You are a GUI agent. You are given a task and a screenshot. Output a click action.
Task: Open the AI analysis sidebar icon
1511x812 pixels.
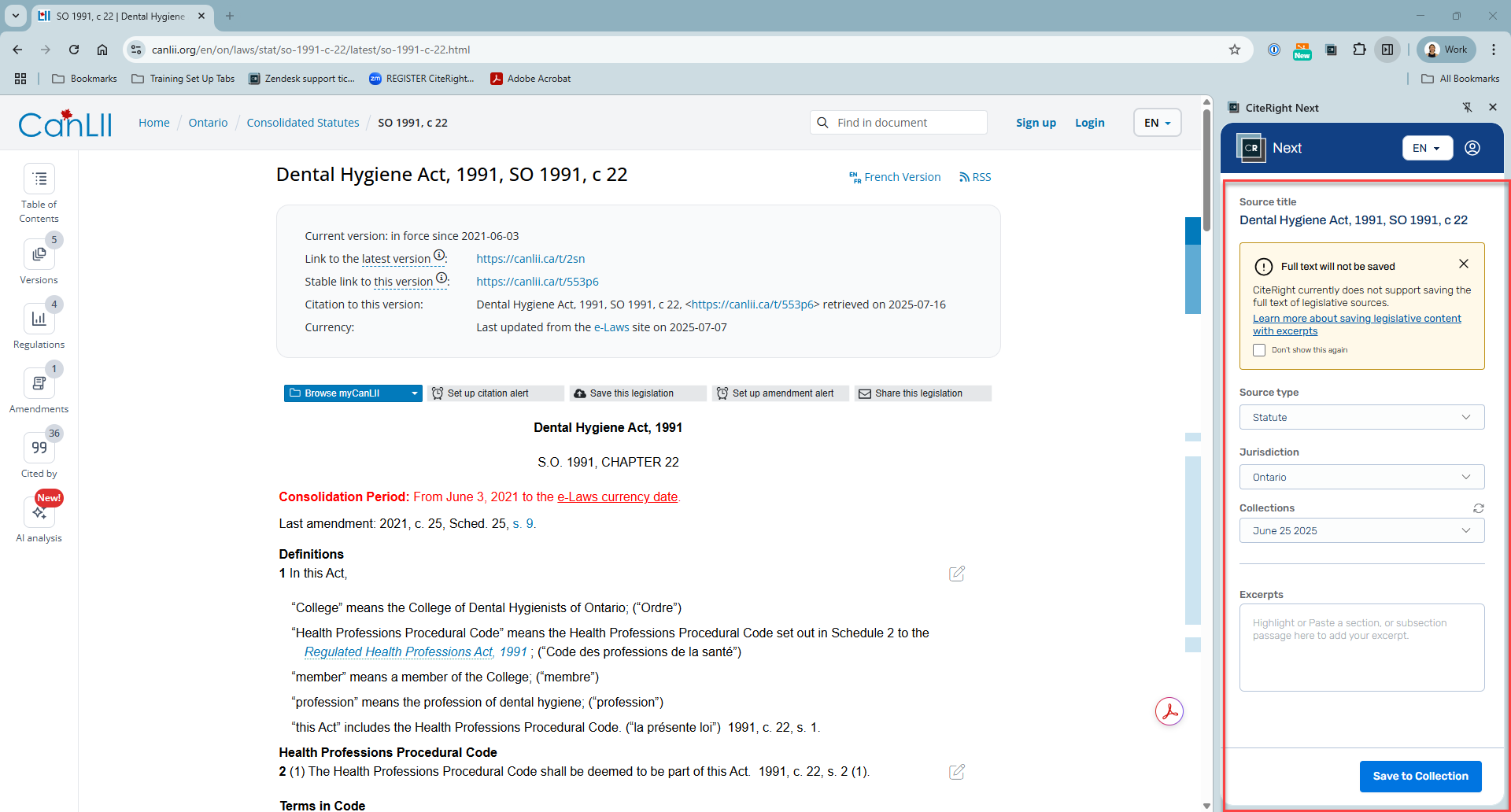39,512
